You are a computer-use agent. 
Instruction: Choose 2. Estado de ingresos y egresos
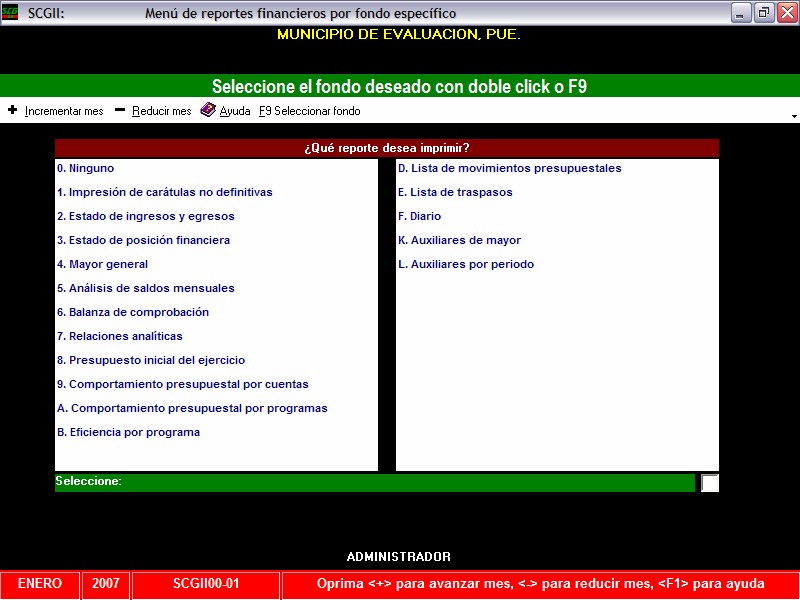point(145,216)
